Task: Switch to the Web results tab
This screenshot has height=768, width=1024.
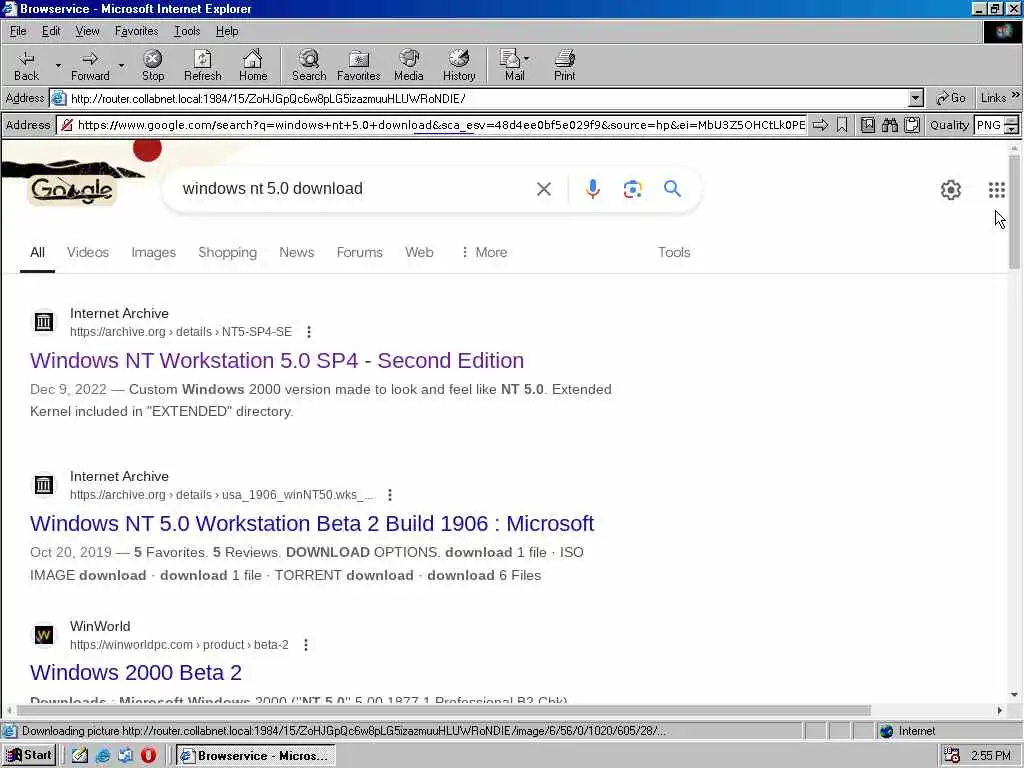Action: tap(419, 252)
